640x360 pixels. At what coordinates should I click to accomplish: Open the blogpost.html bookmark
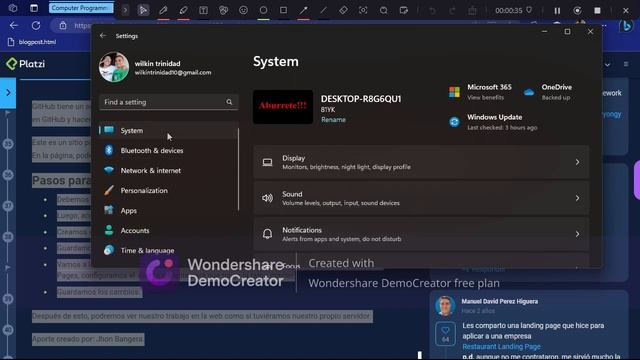click(32, 42)
